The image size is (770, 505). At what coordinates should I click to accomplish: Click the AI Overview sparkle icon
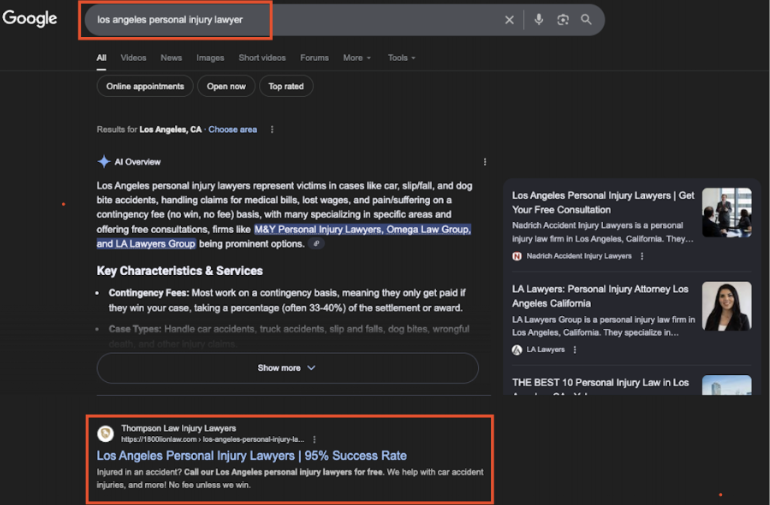(104, 162)
